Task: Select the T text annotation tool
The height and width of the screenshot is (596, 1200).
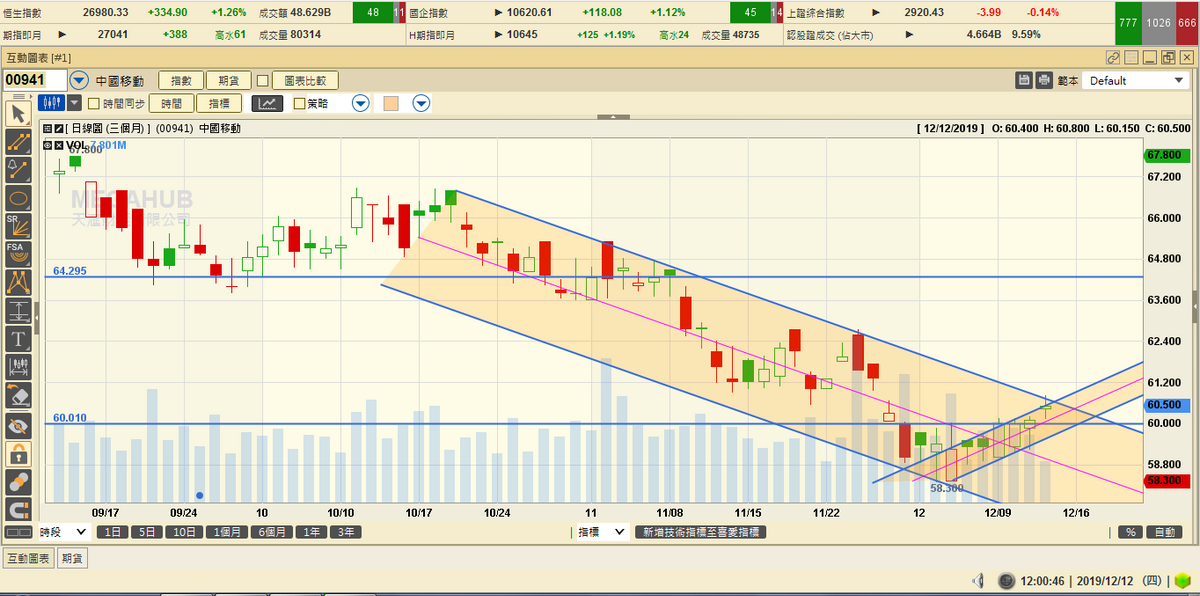Action: [x=17, y=339]
